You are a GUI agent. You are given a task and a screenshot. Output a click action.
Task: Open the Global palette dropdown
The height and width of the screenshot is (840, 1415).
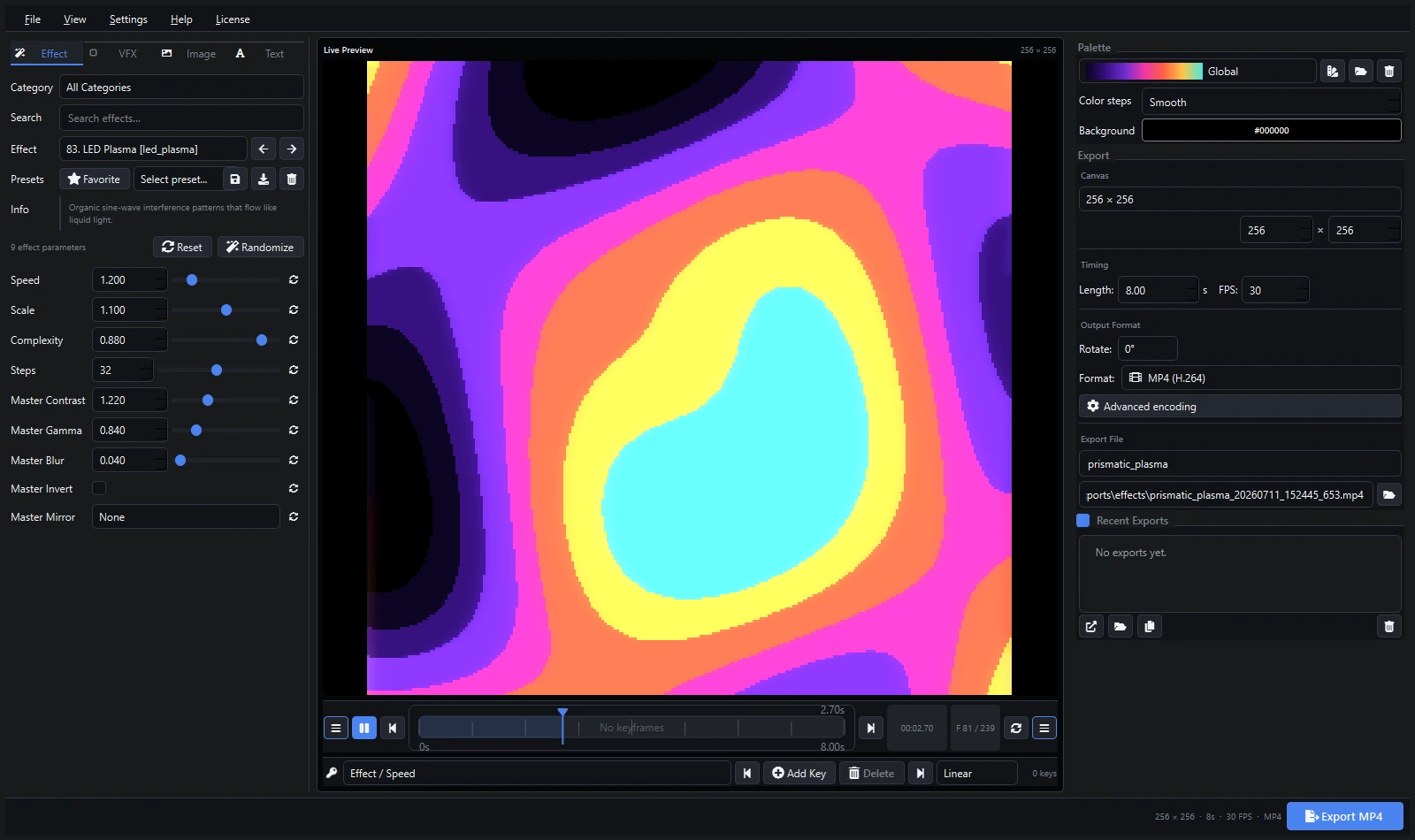point(1197,71)
